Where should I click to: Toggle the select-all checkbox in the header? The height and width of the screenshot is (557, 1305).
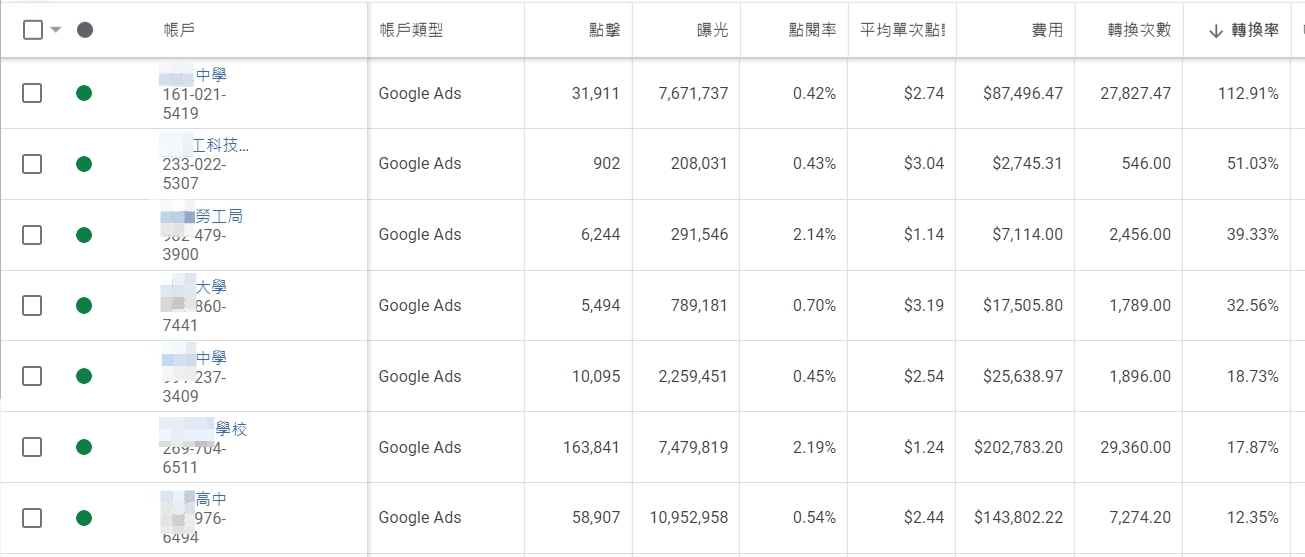[x=32, y=30]
